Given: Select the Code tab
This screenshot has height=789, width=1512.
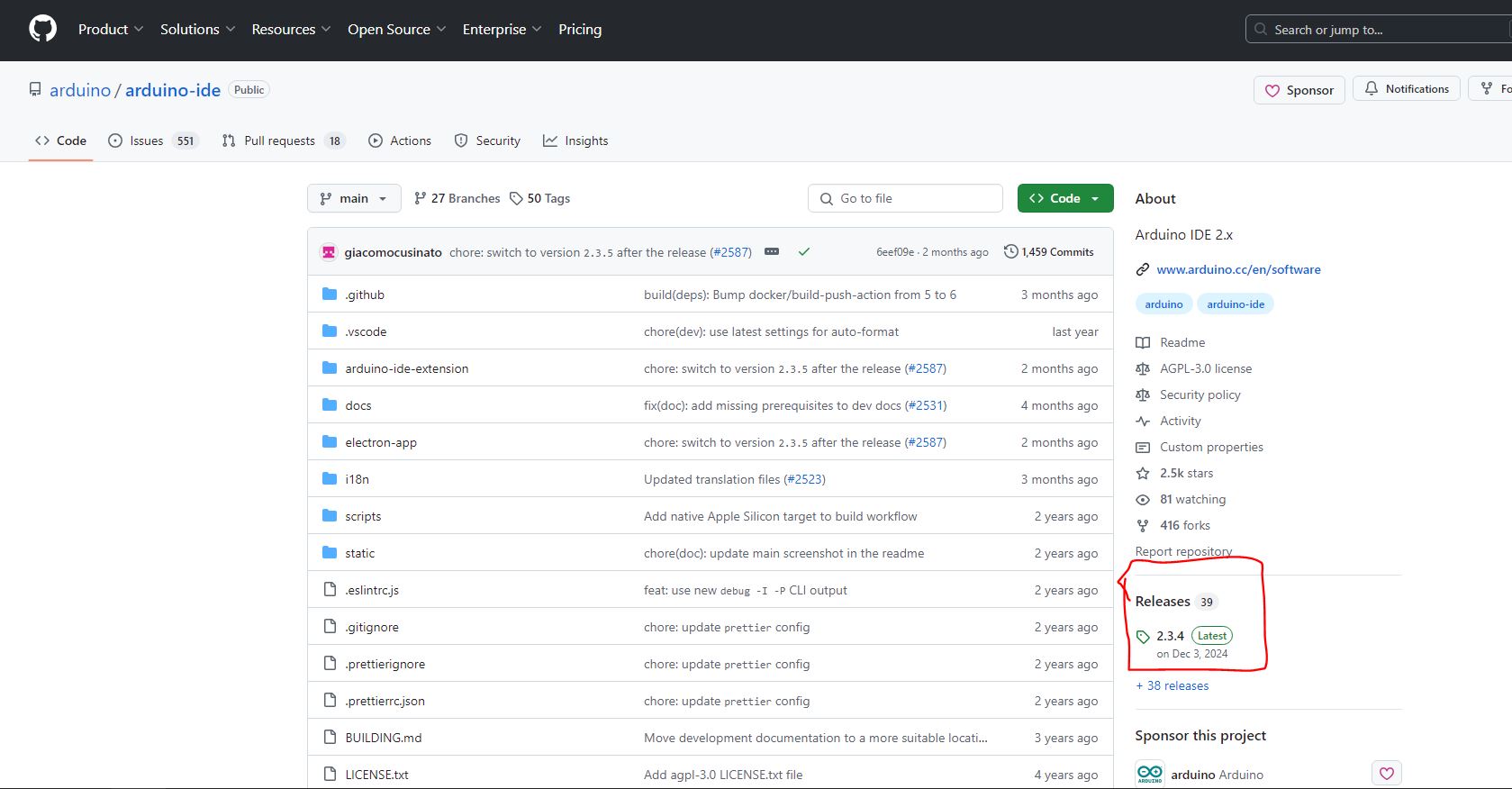Looking at the screenshot, I should click(60, 141).
